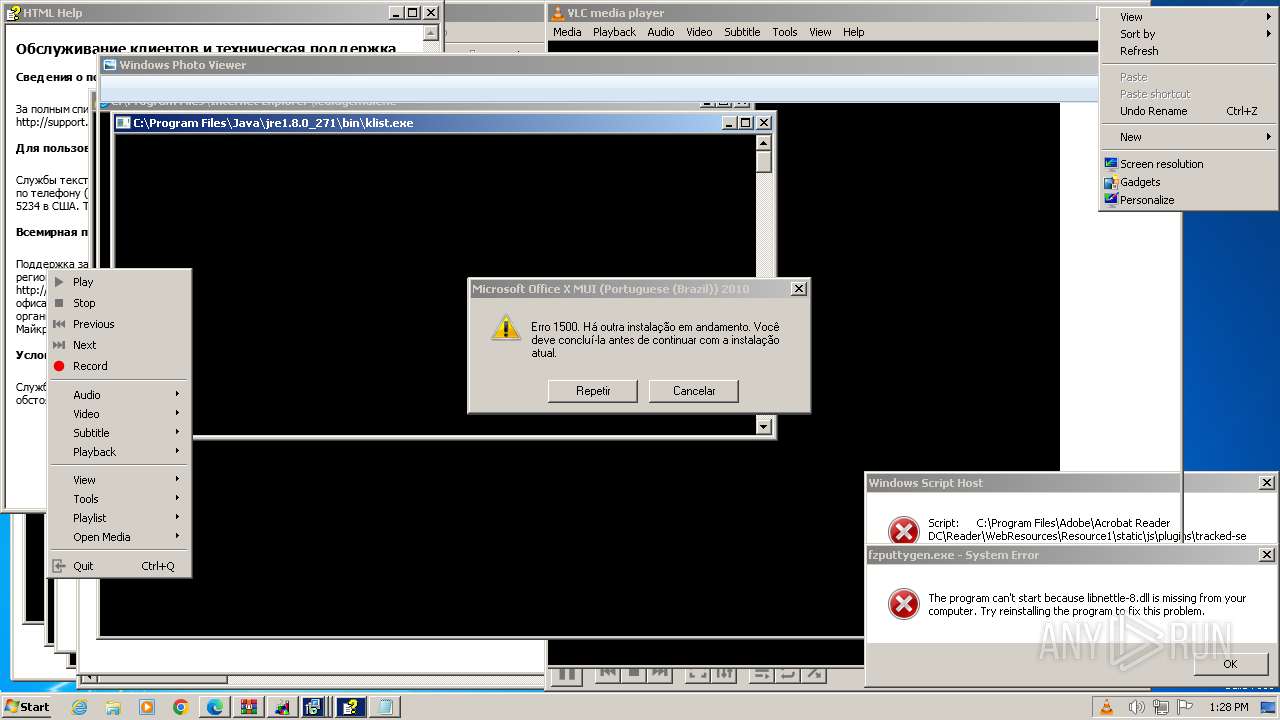The width and height of the screenshot is (1280, 720).
Task: Open Video menu in VLC menu bar
Action: coord(699,32)
